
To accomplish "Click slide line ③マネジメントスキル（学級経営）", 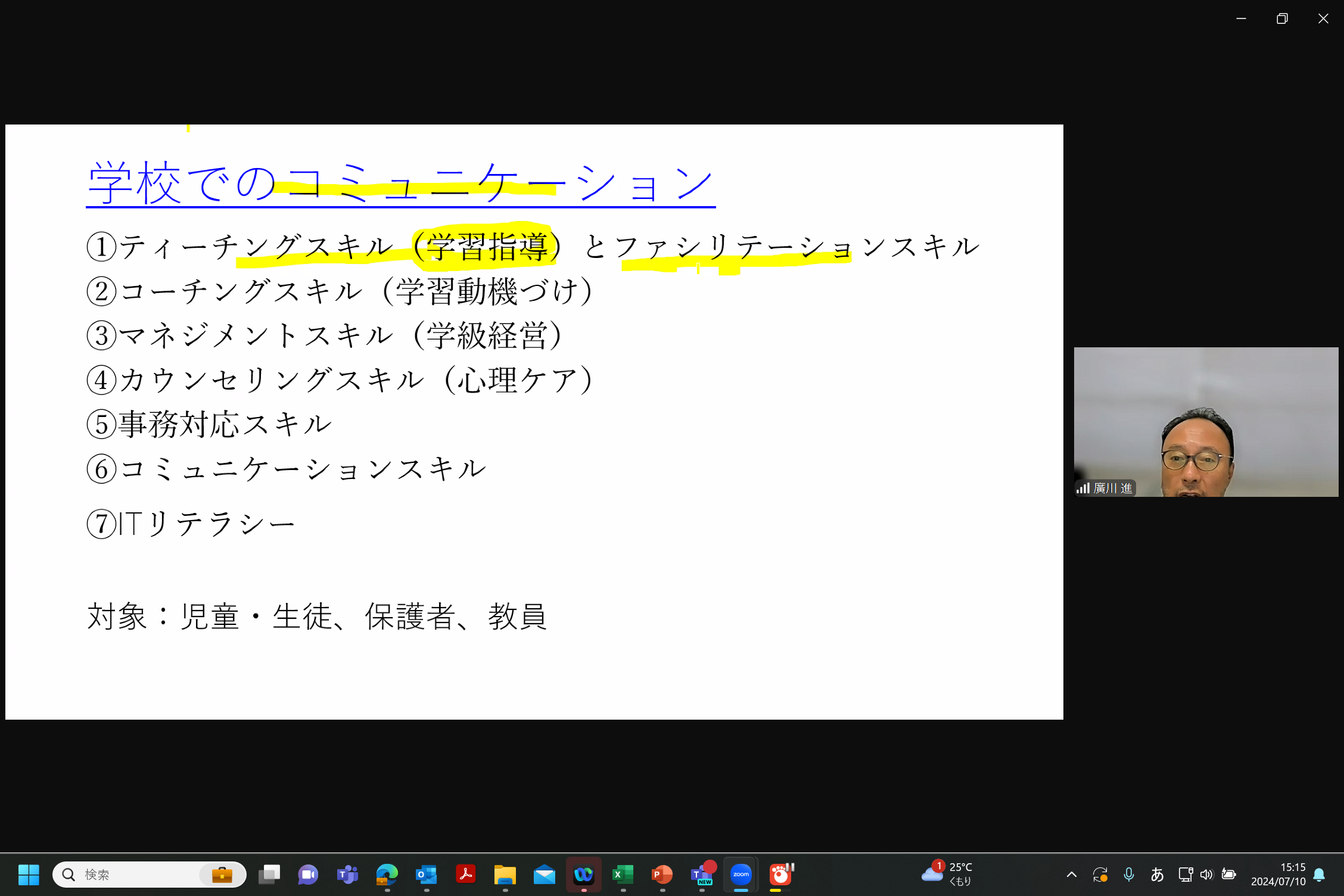I will 324,335.
